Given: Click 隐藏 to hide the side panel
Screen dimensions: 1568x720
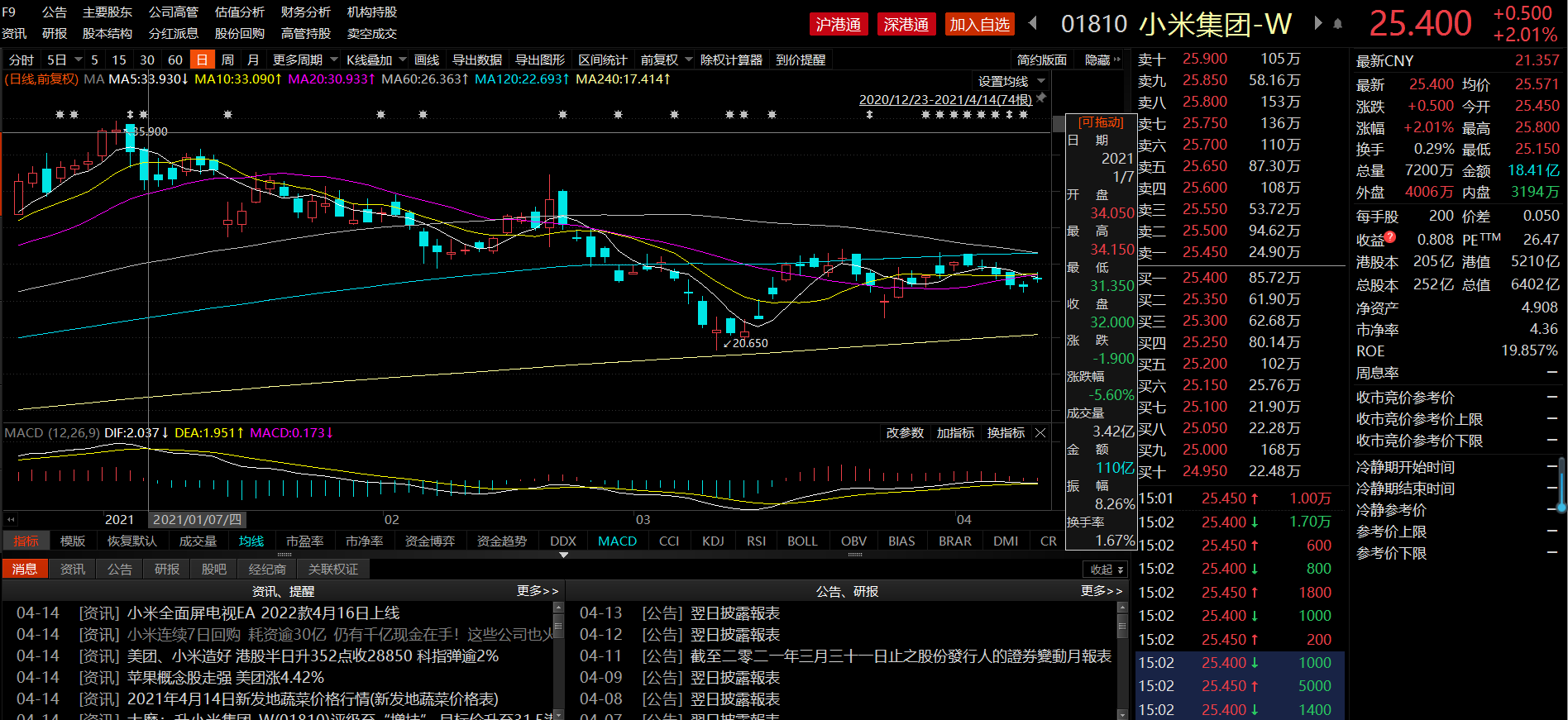Looking at the screenshot, I should [1097, 60].
